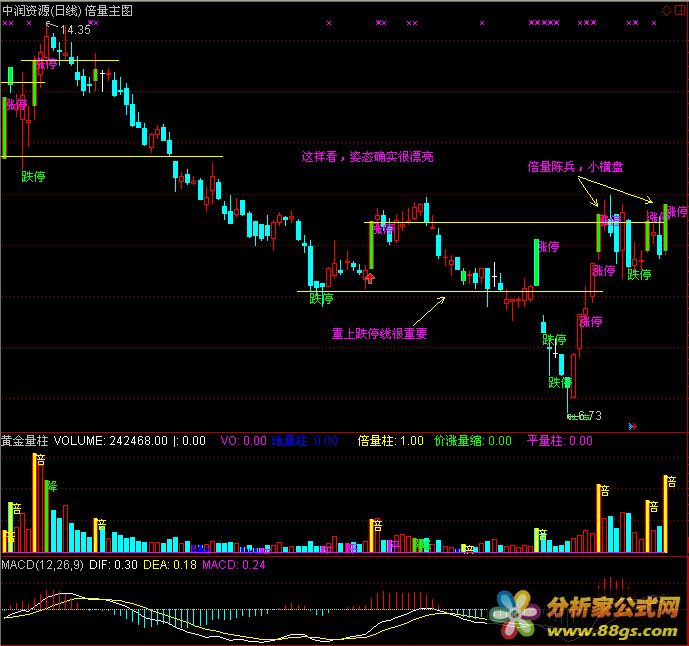Click the low price label 6.73
The image size is (689, 646).
(590, 415)
